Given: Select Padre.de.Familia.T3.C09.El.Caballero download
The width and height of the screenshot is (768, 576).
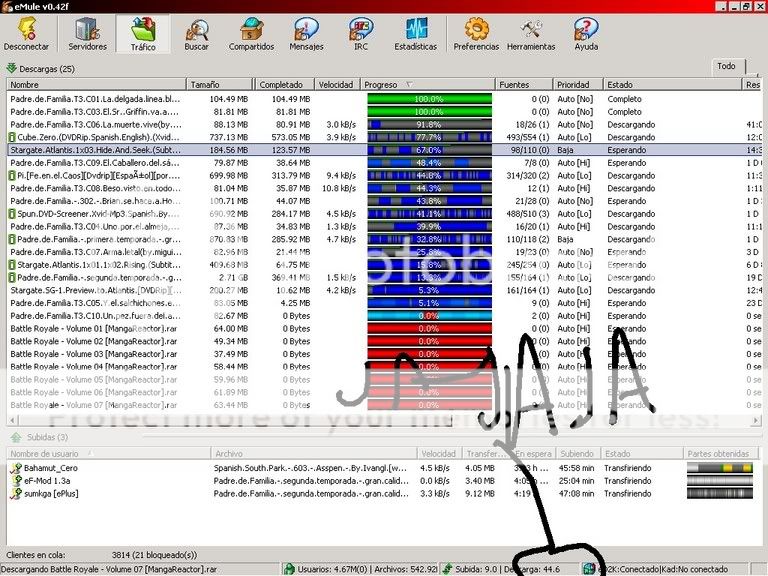Looking at the screenshot, I should (x=384, y=163).
